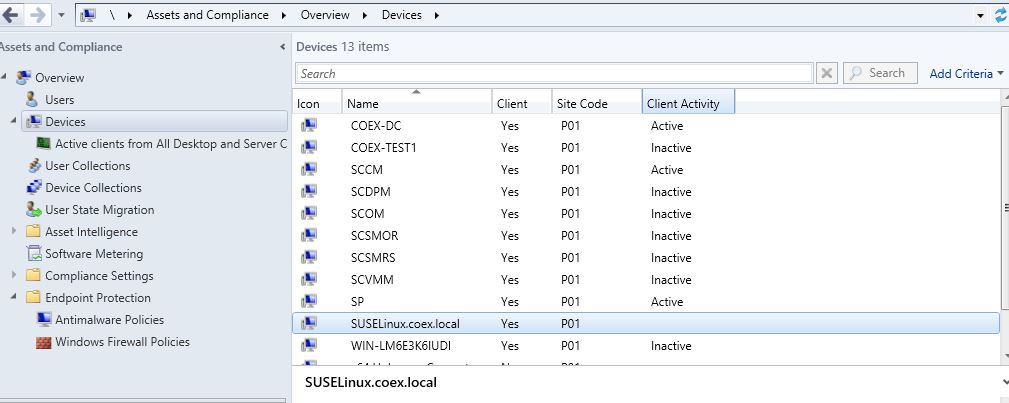Select the Overview tree node icon

coord(24,78)
